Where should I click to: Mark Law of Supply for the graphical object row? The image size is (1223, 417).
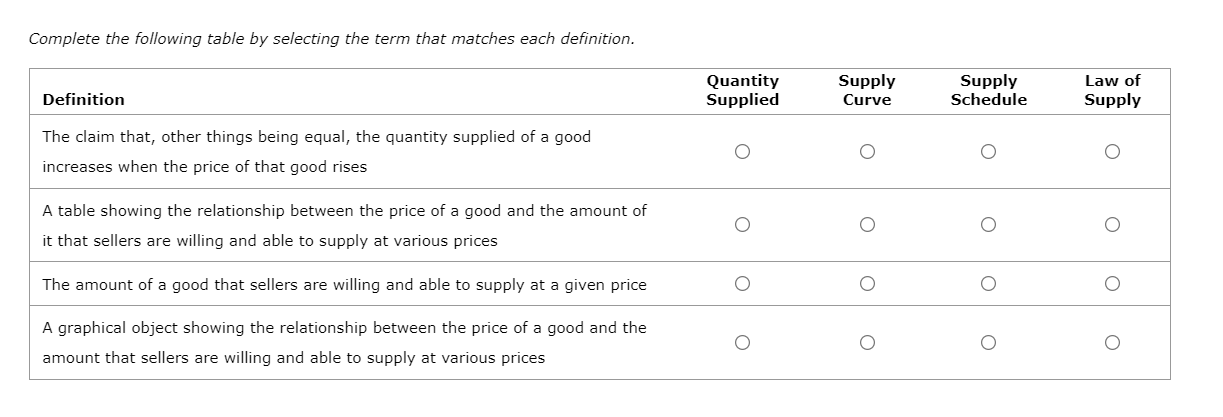[1112, 343]
